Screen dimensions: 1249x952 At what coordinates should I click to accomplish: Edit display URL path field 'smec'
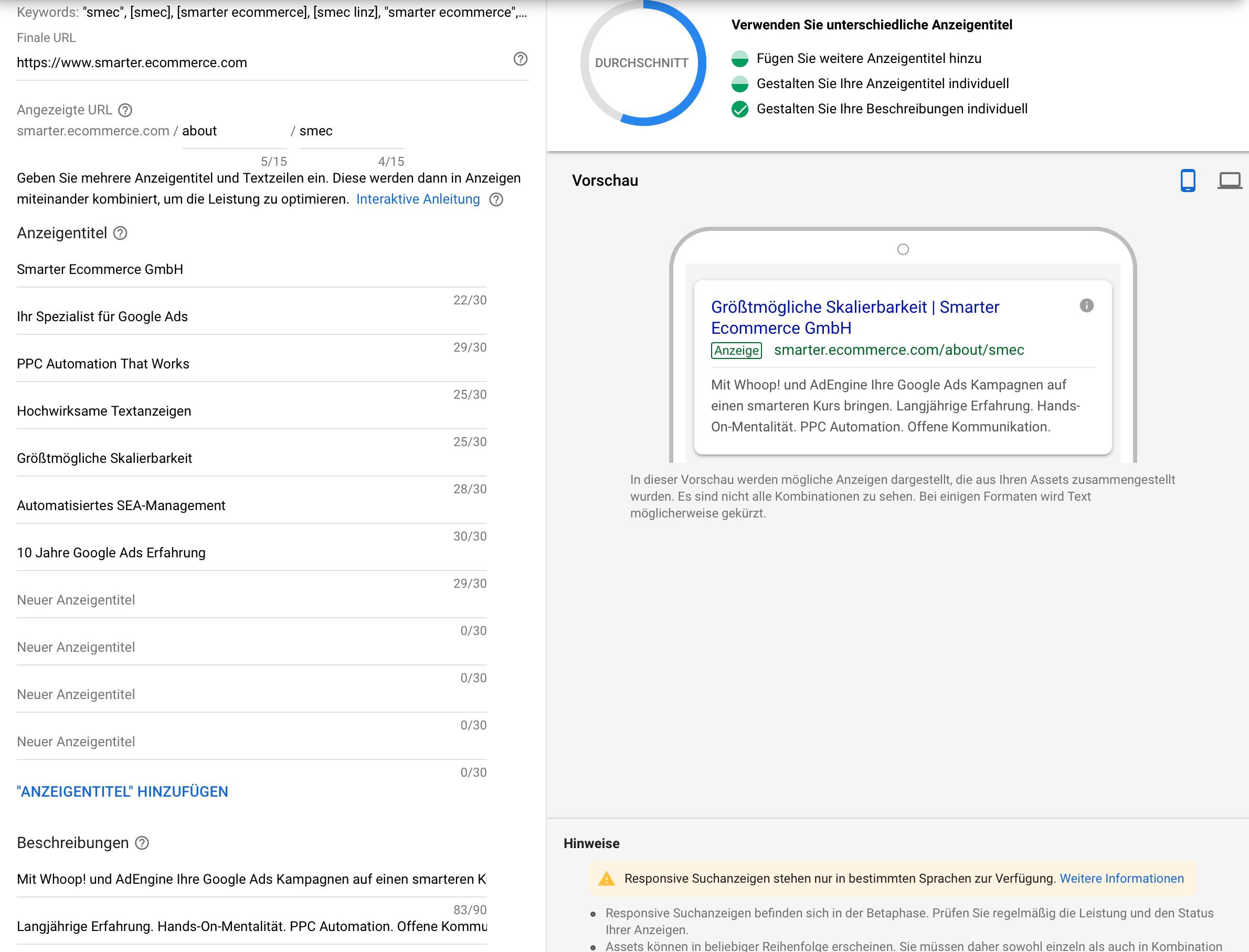(x=352, y=132)
